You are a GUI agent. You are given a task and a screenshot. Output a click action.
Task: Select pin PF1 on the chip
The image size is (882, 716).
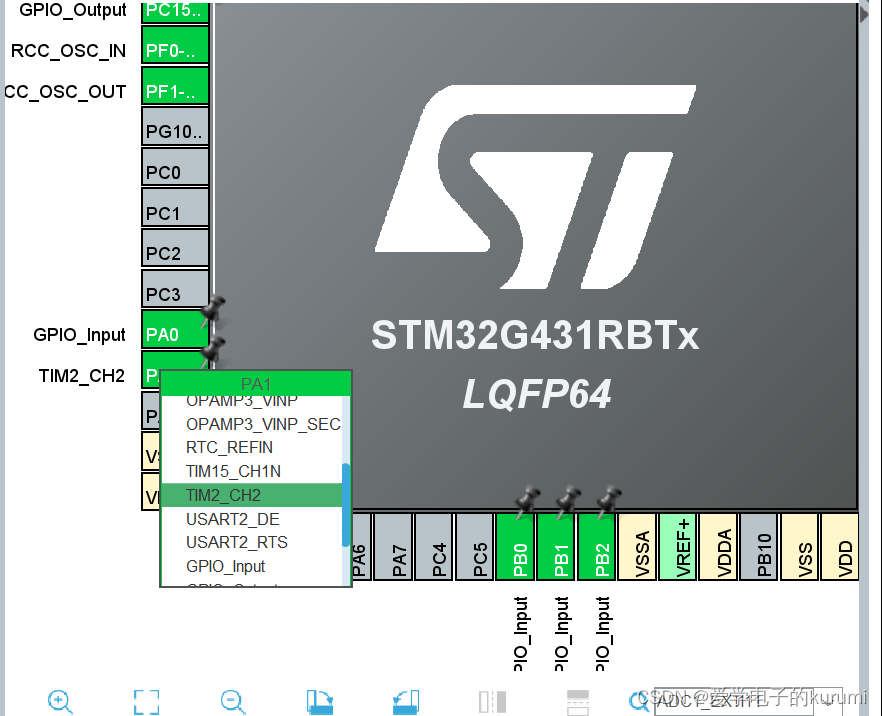click(175, 86)
